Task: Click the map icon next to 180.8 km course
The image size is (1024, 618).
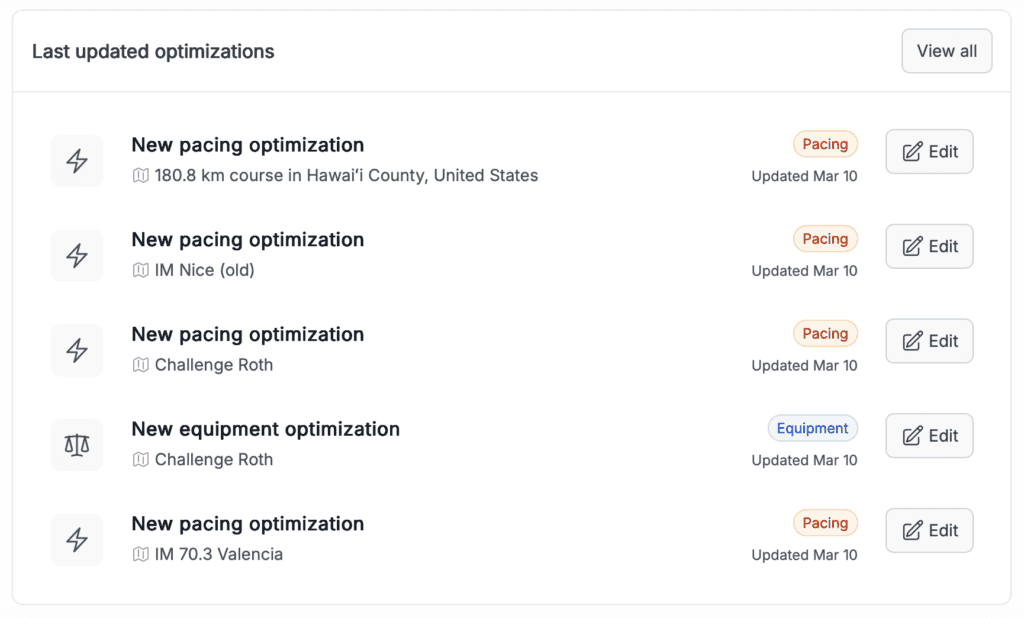Action: 140,176
